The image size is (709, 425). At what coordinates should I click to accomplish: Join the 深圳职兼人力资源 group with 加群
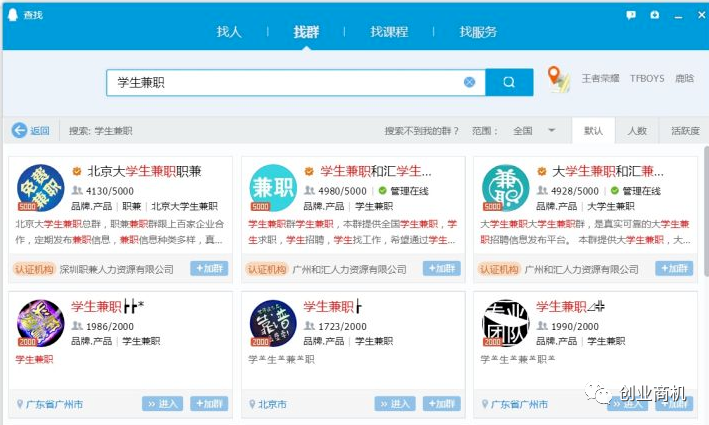pyautogui.click(x=209, y=269)
